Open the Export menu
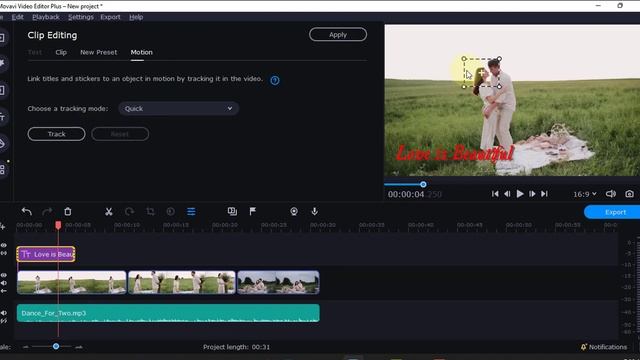This screenshot has height=360, width=640. click(110, 17)
